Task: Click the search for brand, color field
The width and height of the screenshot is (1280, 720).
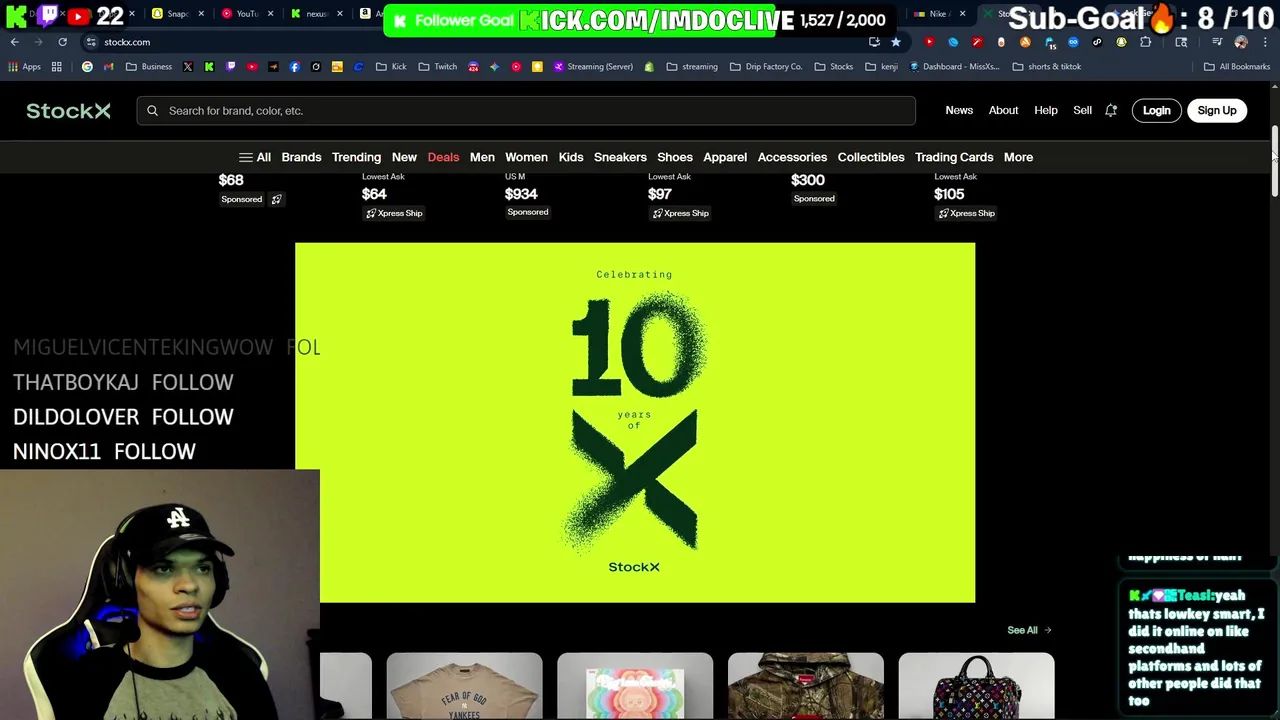Action: coord(526,111)
